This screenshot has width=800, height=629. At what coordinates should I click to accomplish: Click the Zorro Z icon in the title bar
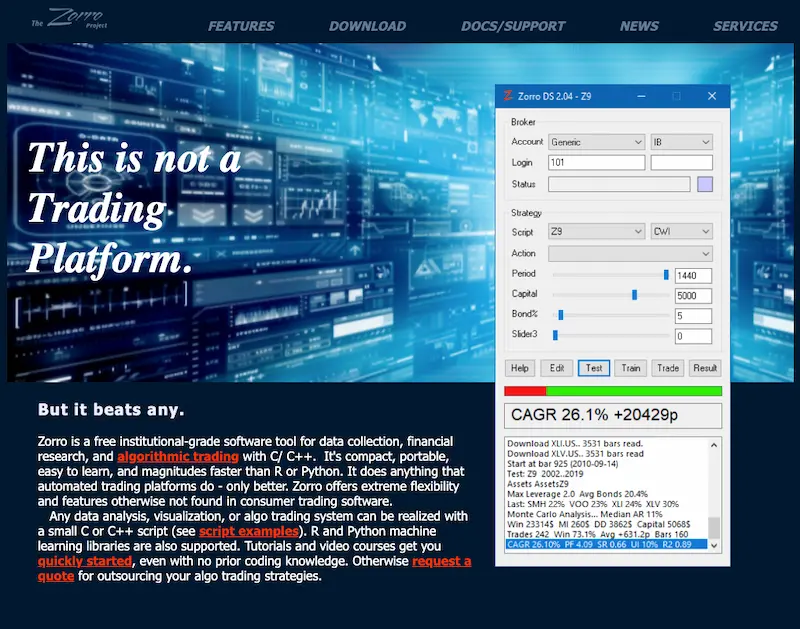pos(510,96)
